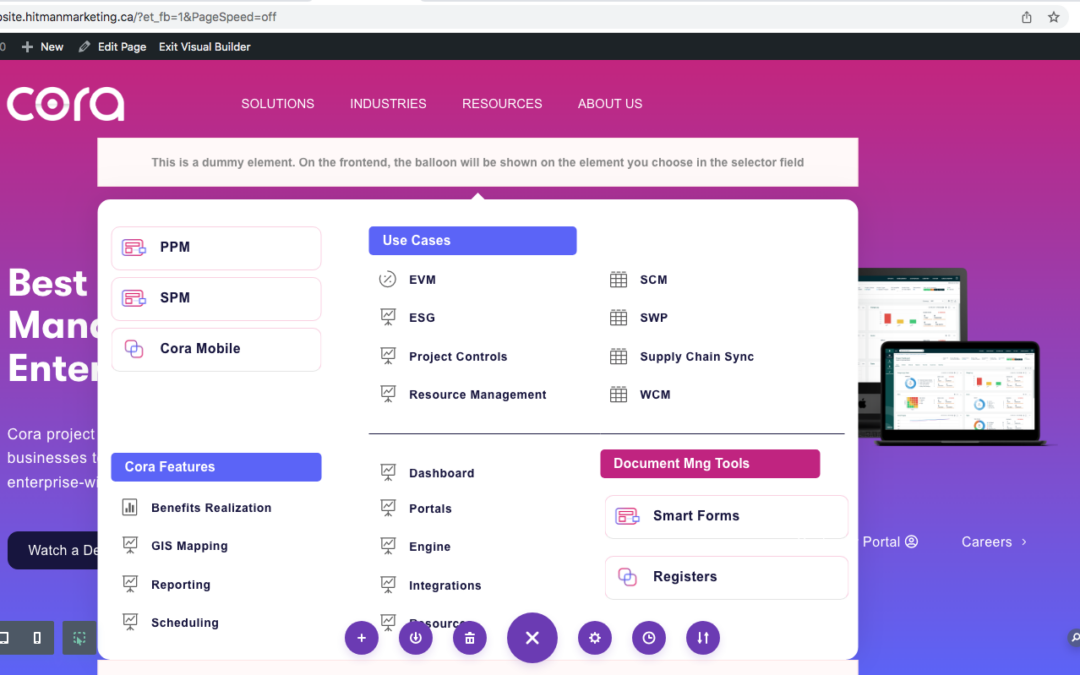Open the Supply Chain Sync link
The width and height of the screenshot is (1080, 675).
(696, 357)
